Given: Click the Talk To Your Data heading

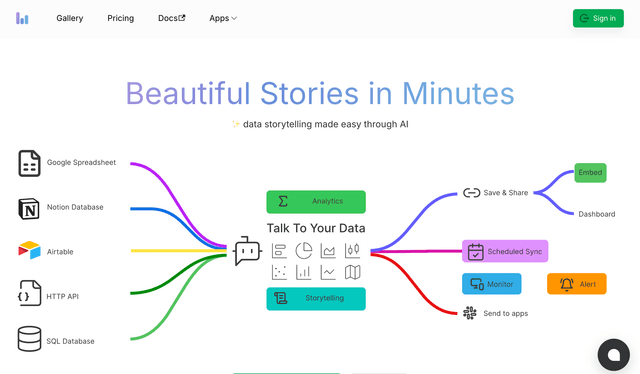Looking at the screenshot, I should pyautogui.click(x=316, y=228).
